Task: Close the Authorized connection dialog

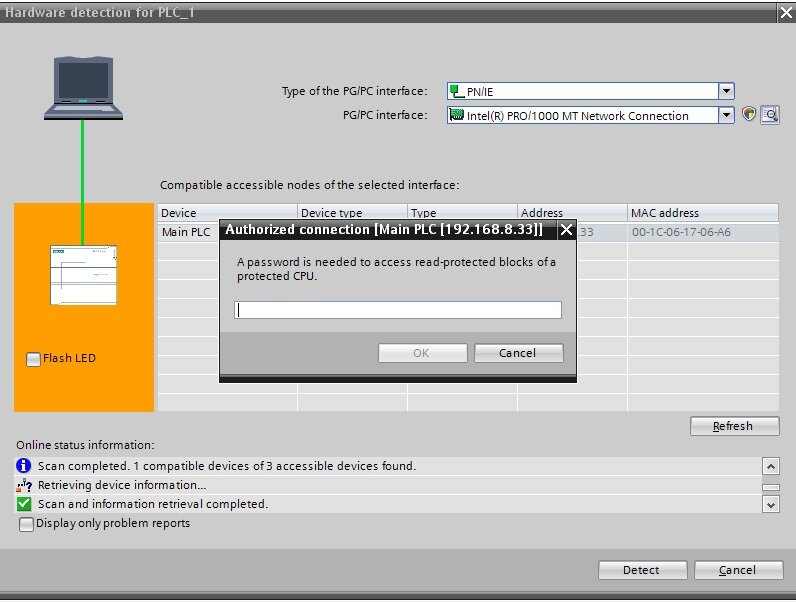Action: point(566,230)
